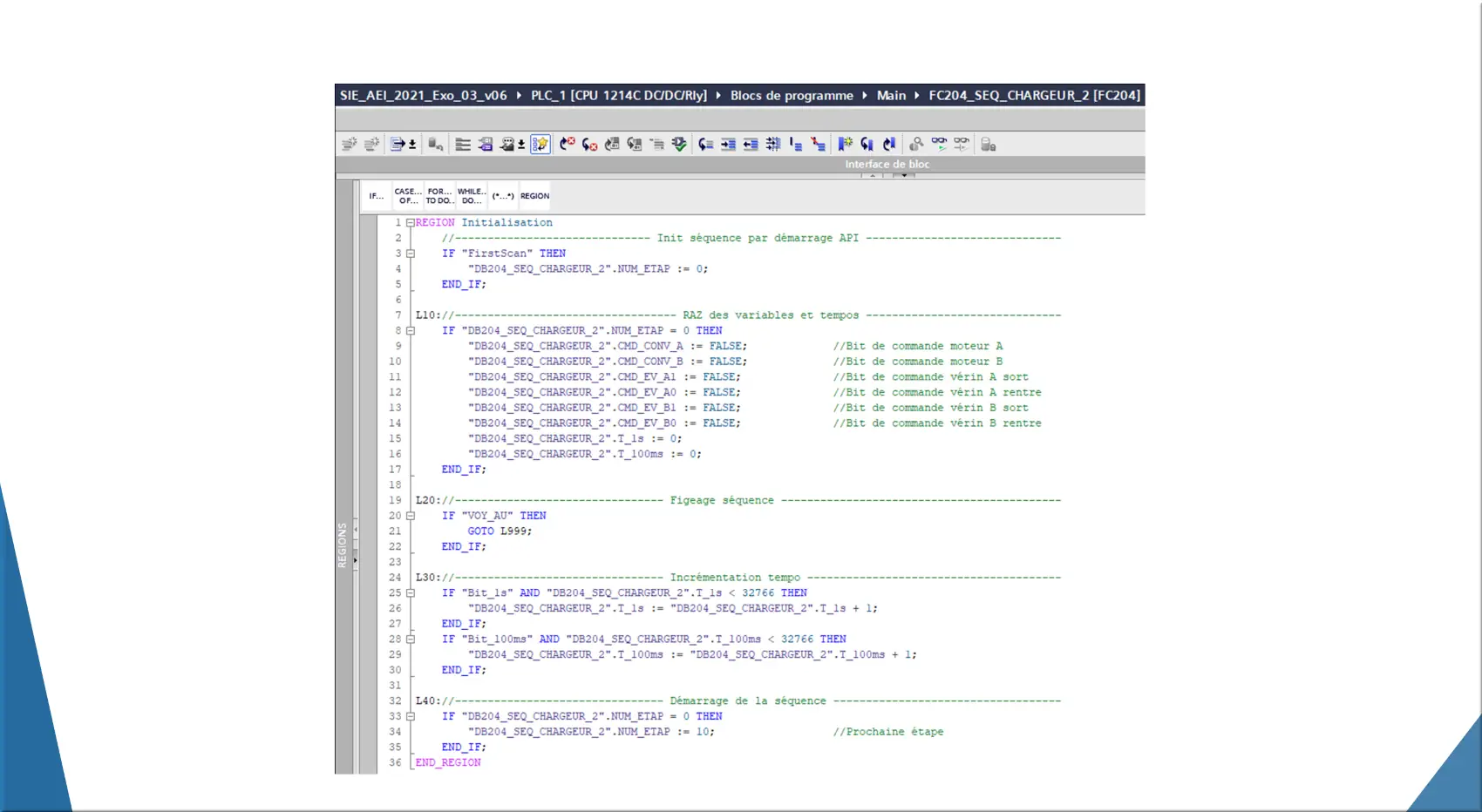Click the curved-arrow icon with the red X badge
The height and width of the screenshot is (812, 1482).
click(568, 144)
